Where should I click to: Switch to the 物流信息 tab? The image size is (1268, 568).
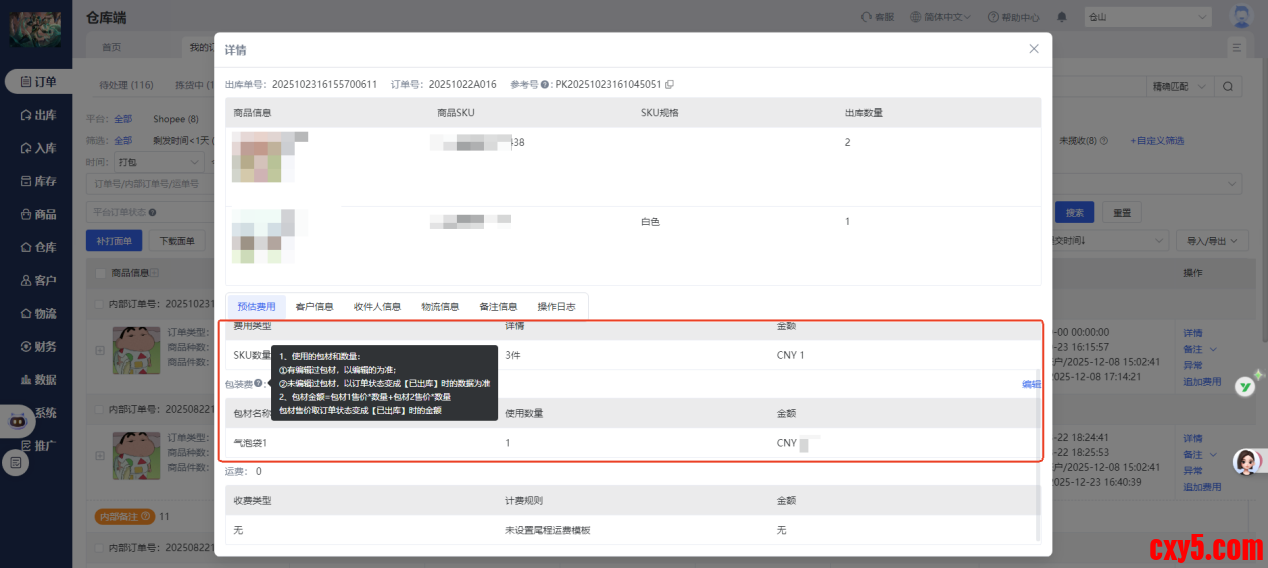[x=440, y=307]
